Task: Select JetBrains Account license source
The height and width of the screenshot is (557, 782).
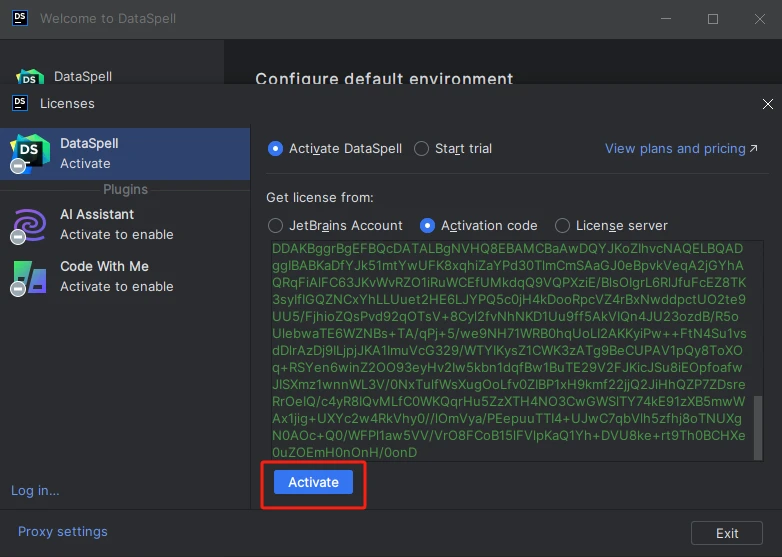Action: pyautogui.click(x=276, y=226)
